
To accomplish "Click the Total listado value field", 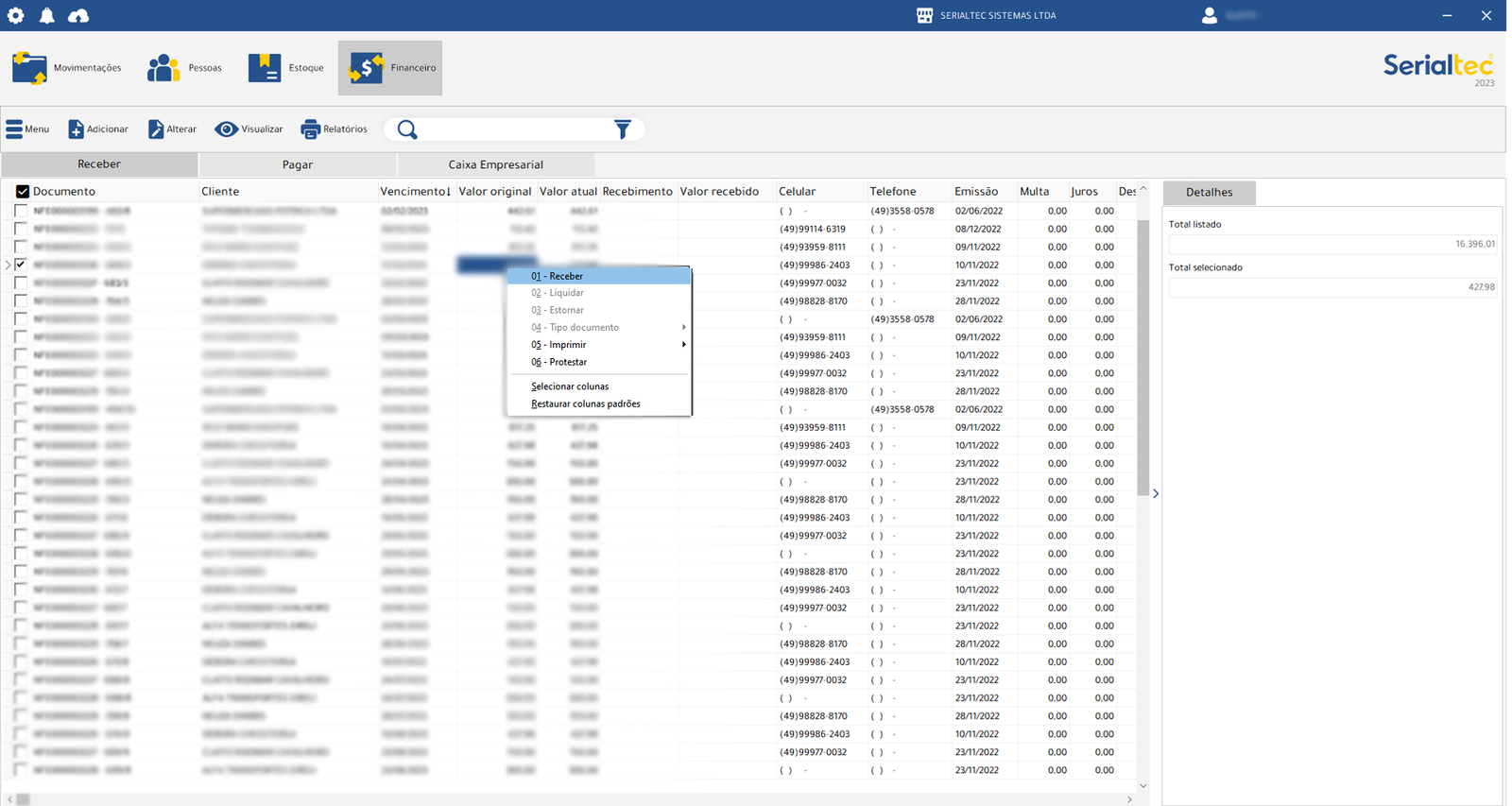I will pyautogui.click(x=1332, y=244).
